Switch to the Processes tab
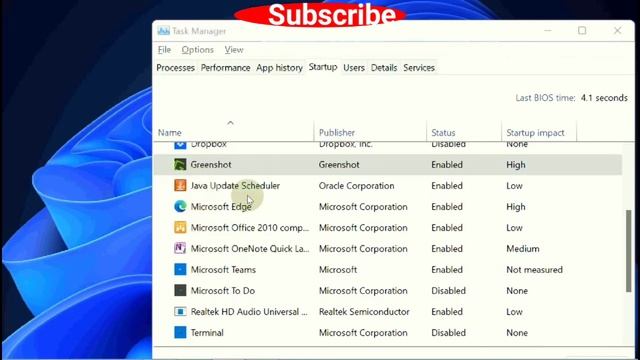This screenshot has width=640, height=360. click(176, 68)
